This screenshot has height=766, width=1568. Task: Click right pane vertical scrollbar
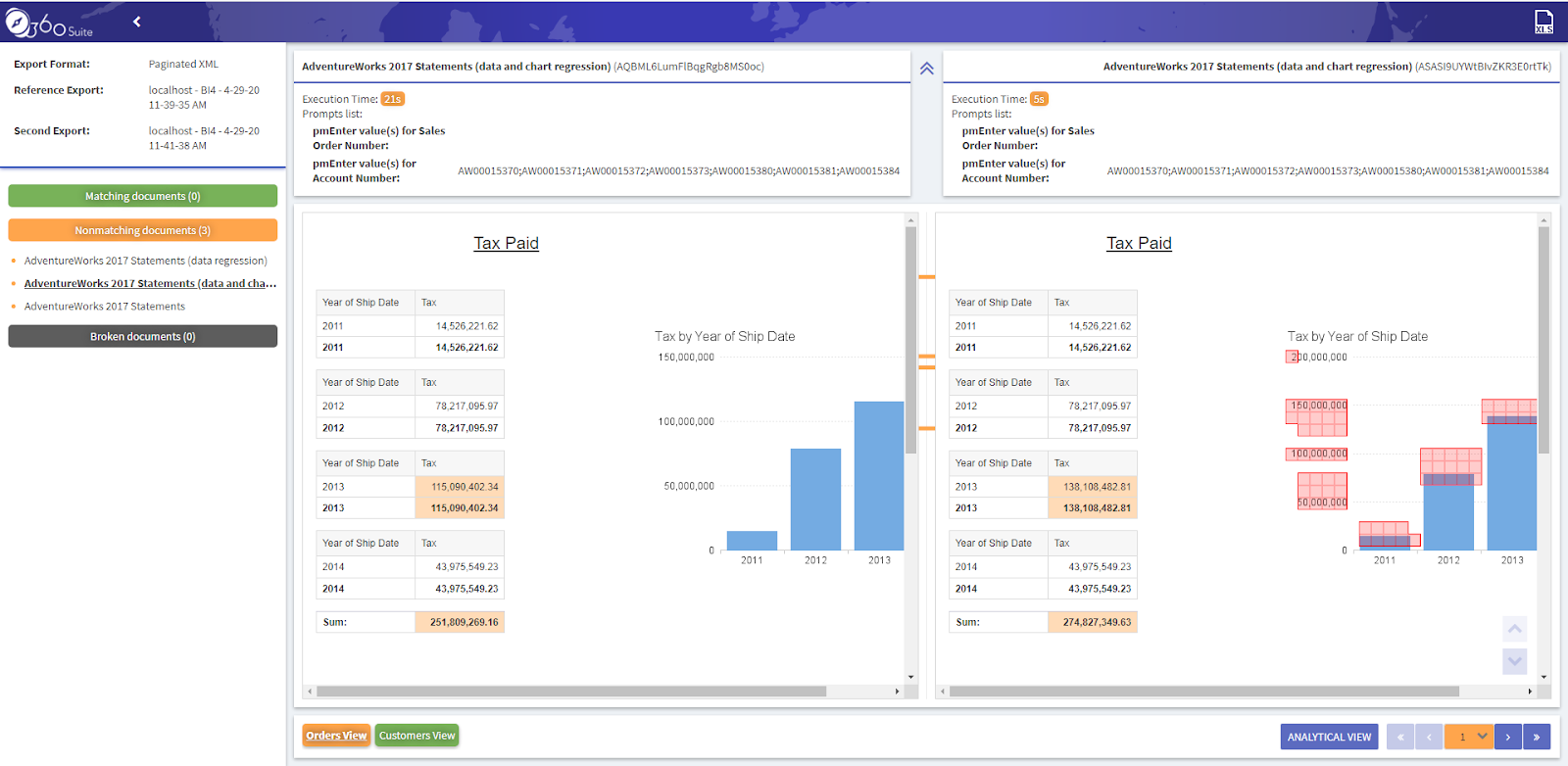(x=1543, y=341)
